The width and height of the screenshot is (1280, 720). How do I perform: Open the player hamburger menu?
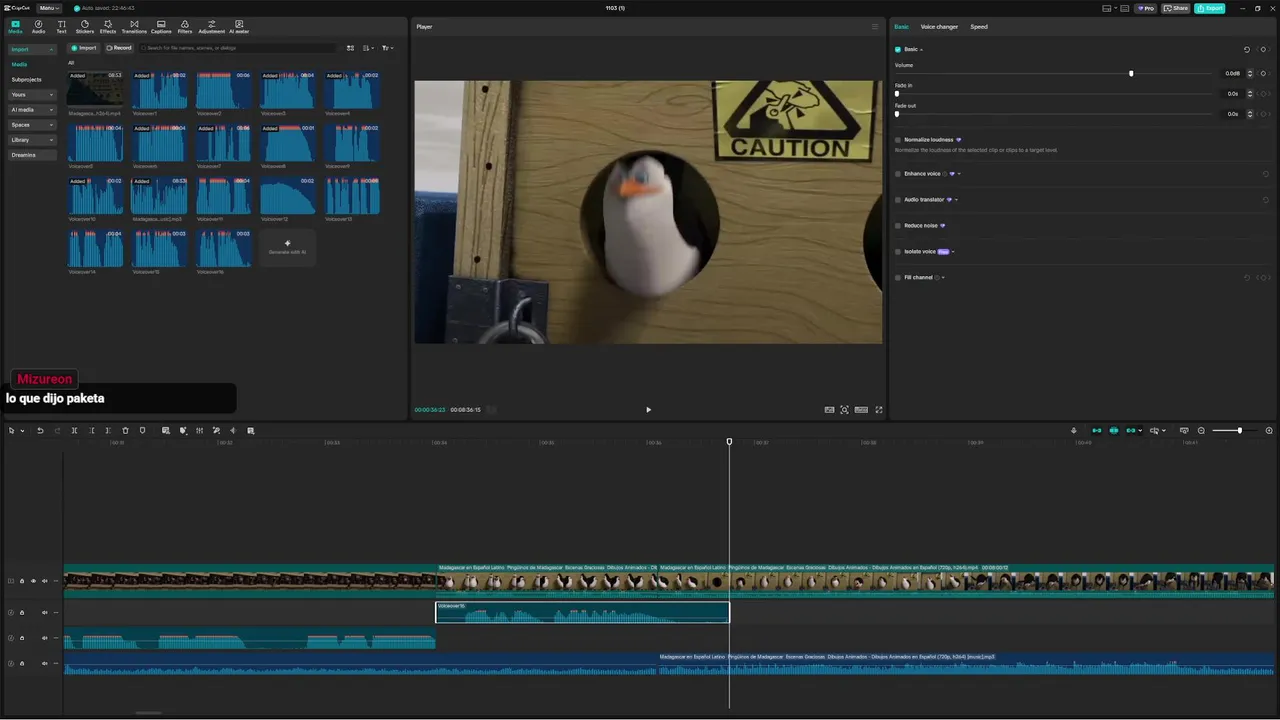(875, 27)
